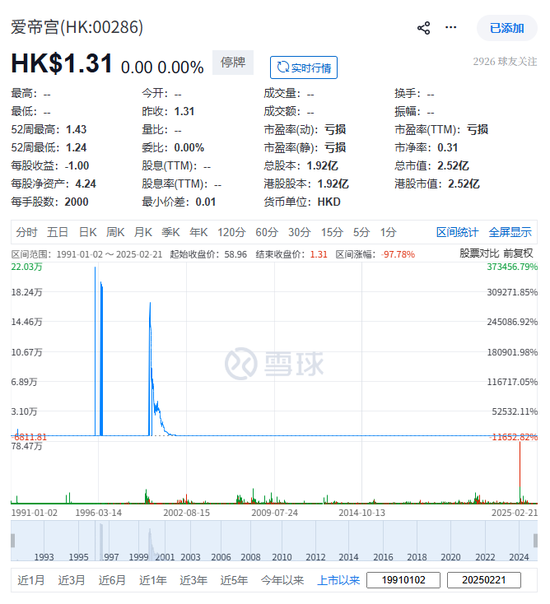Select the 今年以来 time range
The height and width of the screenshot is (604, 550).
pyautogui.click(x=282, y=580)
